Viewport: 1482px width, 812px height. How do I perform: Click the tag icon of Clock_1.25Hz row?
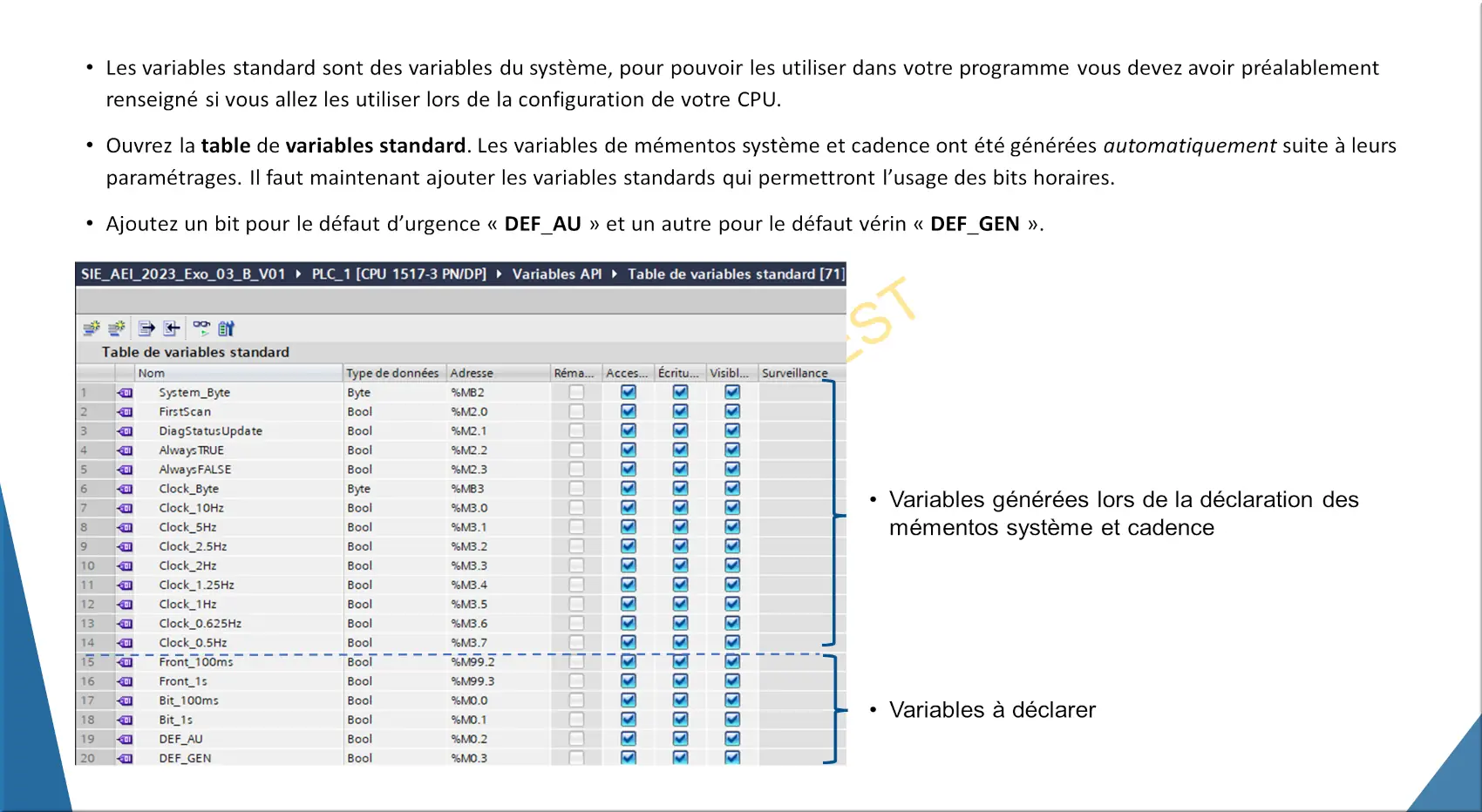(126, 585)
